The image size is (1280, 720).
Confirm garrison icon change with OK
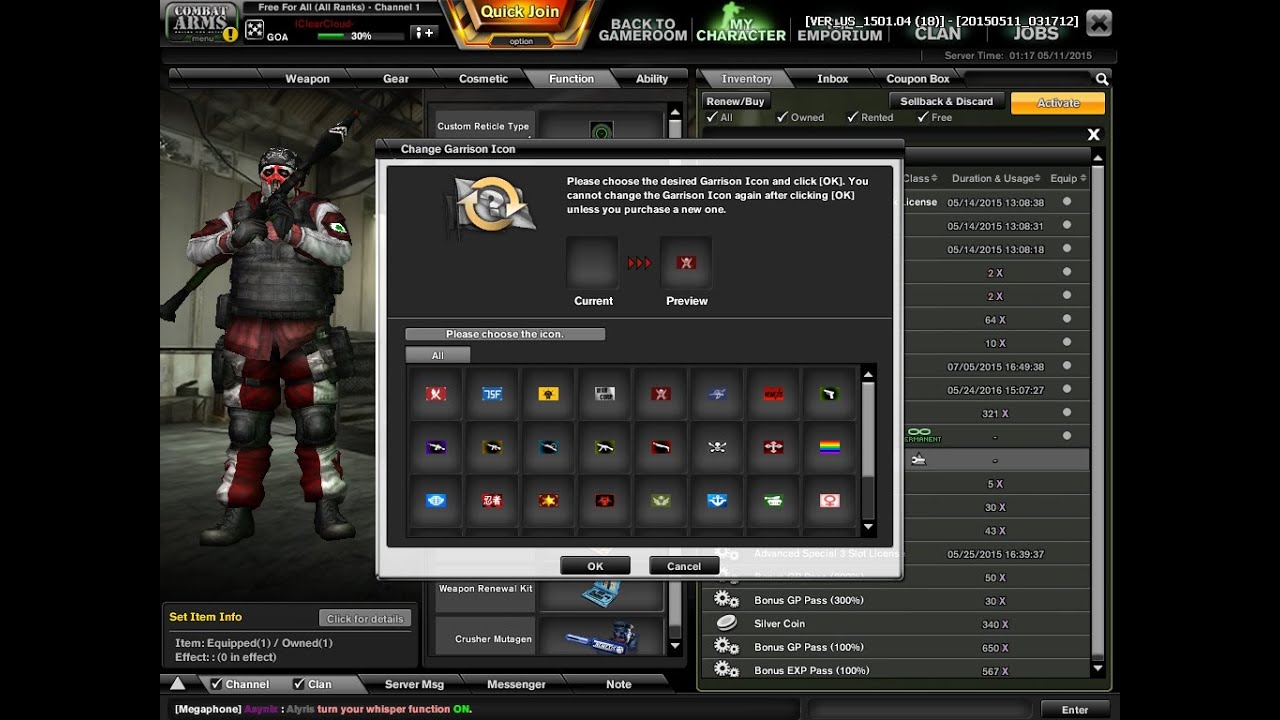[x=595, y=566]
